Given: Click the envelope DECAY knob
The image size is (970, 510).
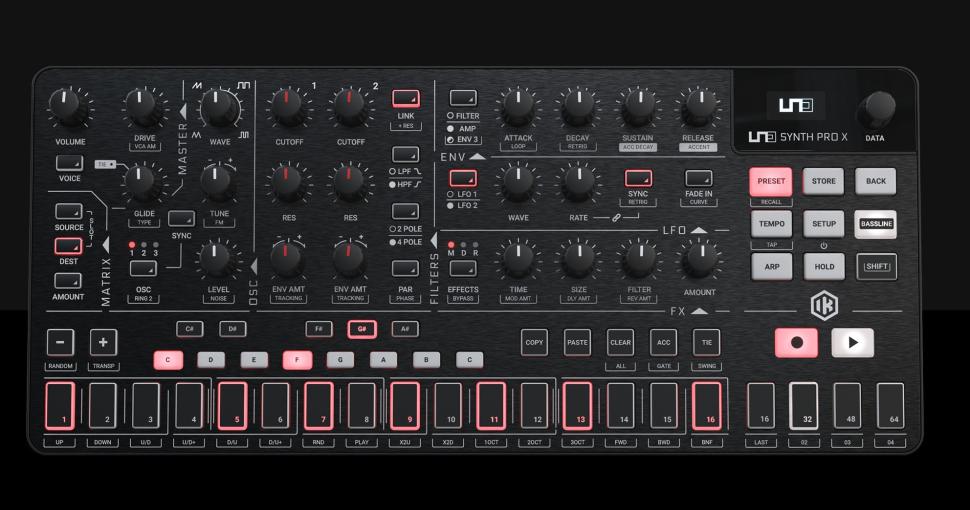Looking at the screenshot, I should tap(578, 107).
